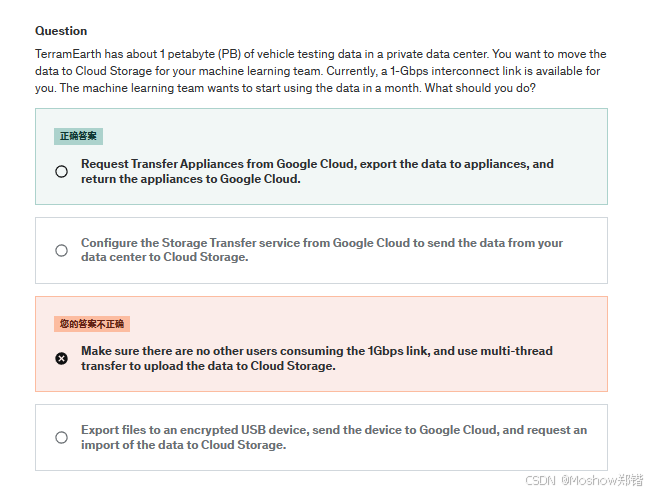The height and width of the screenshot is (494, 651).
Task: Click the option text 'Request Transfer Appliances from Google Cloud'
Action: pos(317,171)
